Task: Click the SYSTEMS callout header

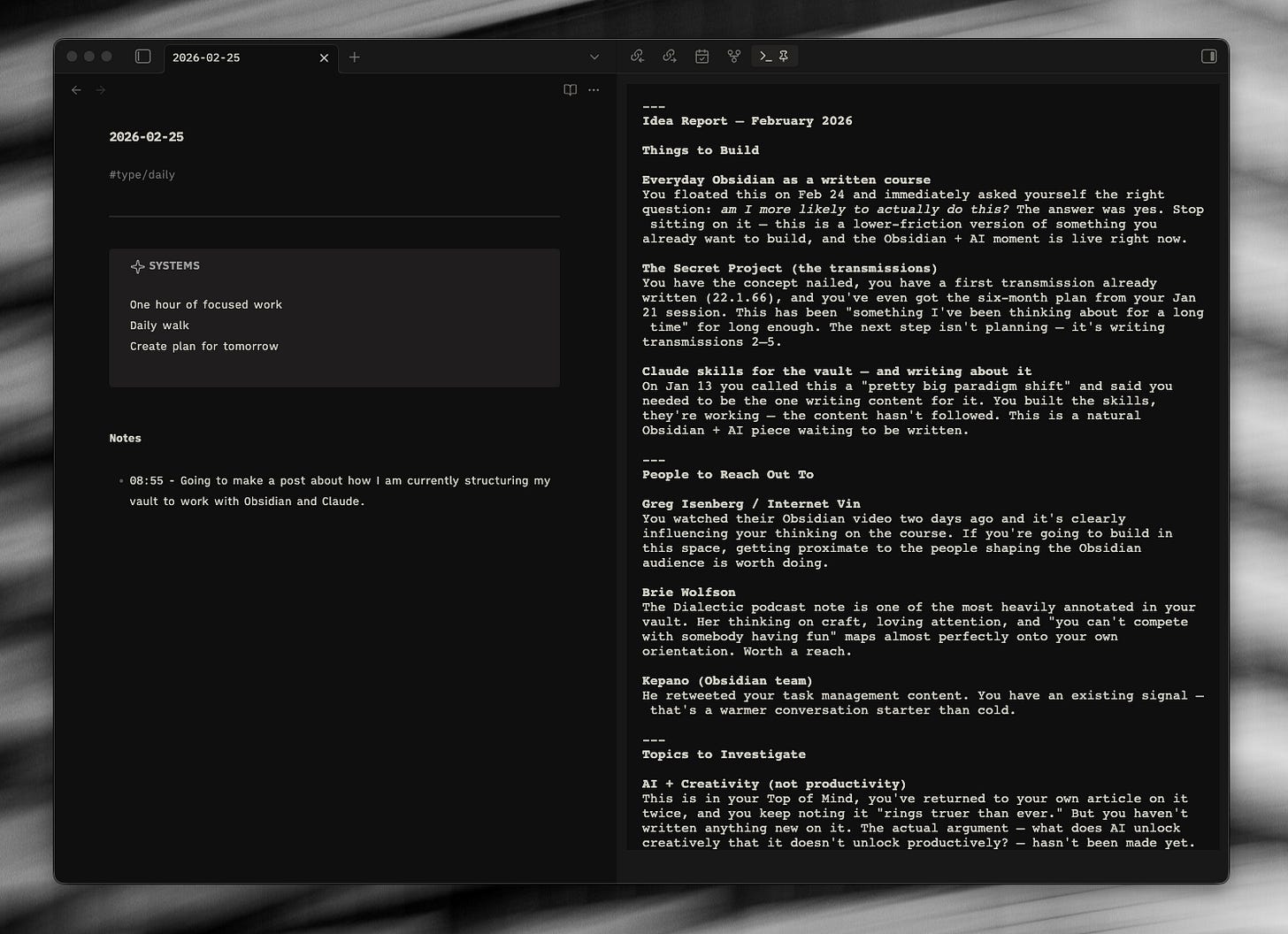Action: pos(165,266)
